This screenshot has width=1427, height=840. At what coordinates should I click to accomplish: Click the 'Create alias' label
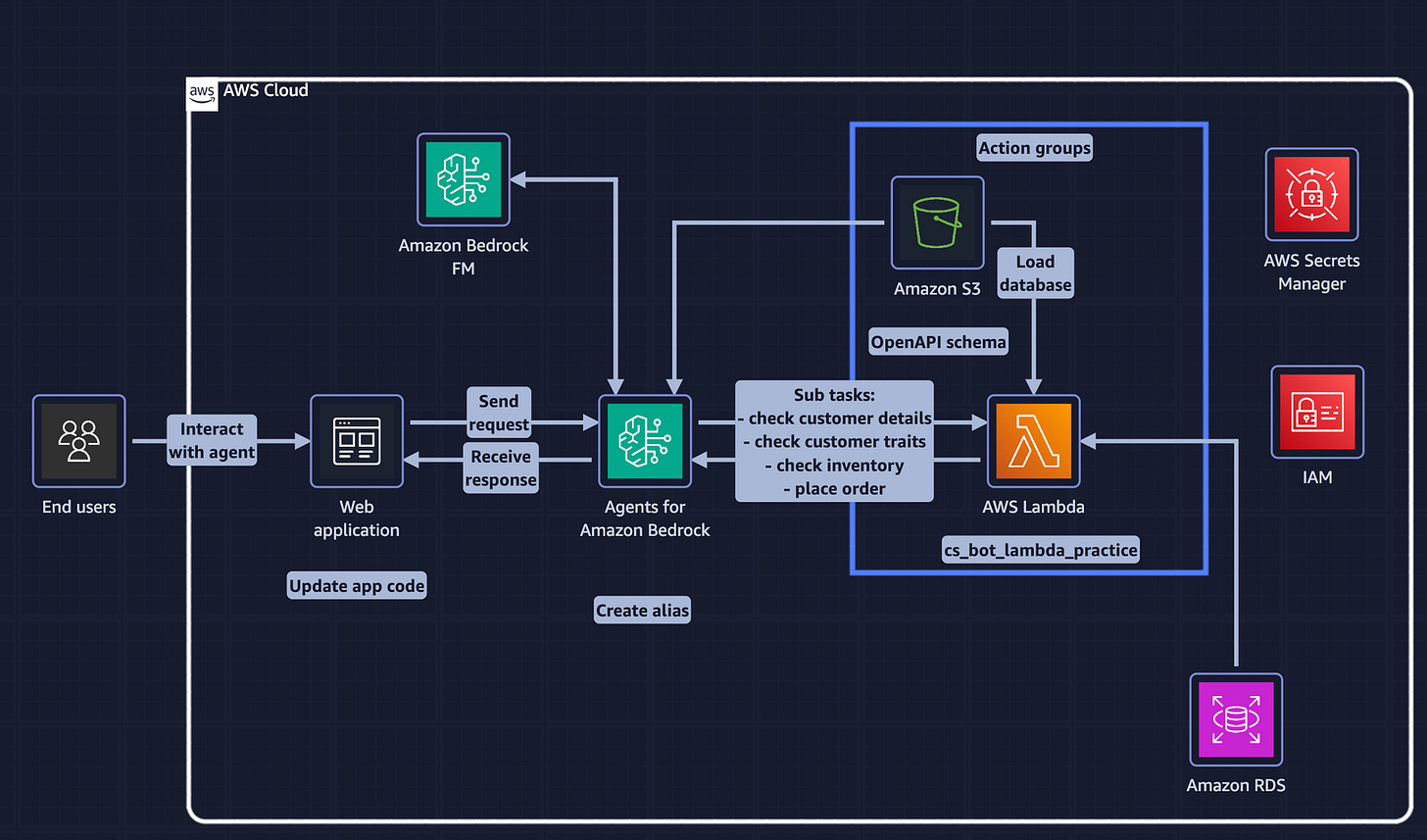coord(643,611)
